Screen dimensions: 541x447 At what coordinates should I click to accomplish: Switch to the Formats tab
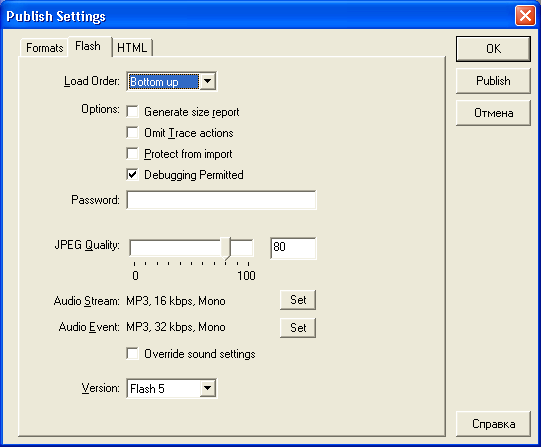[x=44, y=48]
